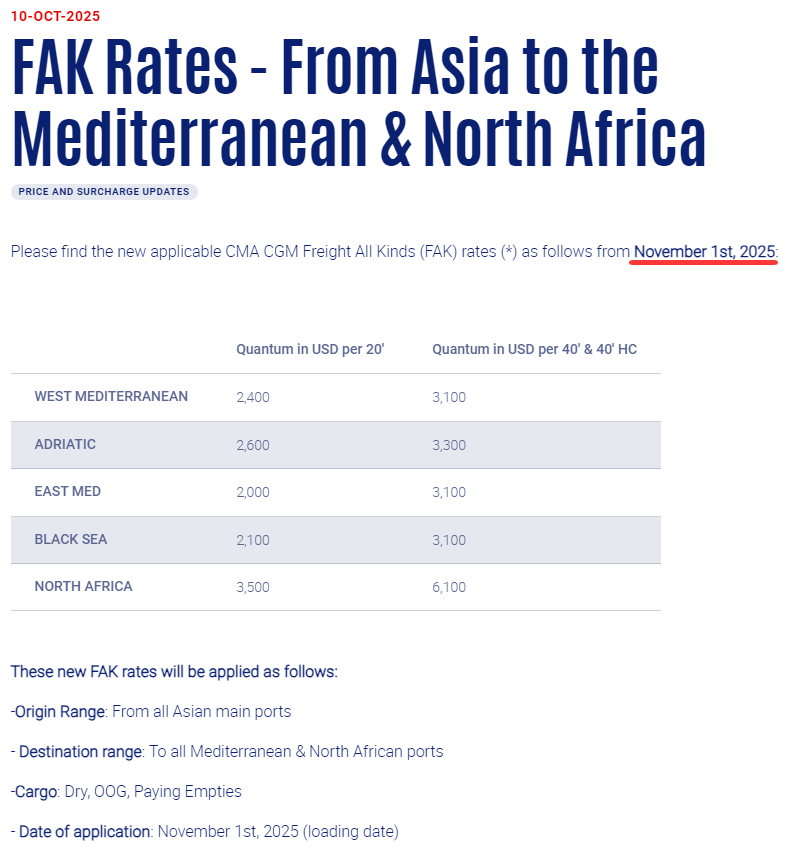Screen dimensions: 785x851
Task: Click the WEST MEDITERRANEAN row label
Action: pyautogui.click(x=111, y=396)
